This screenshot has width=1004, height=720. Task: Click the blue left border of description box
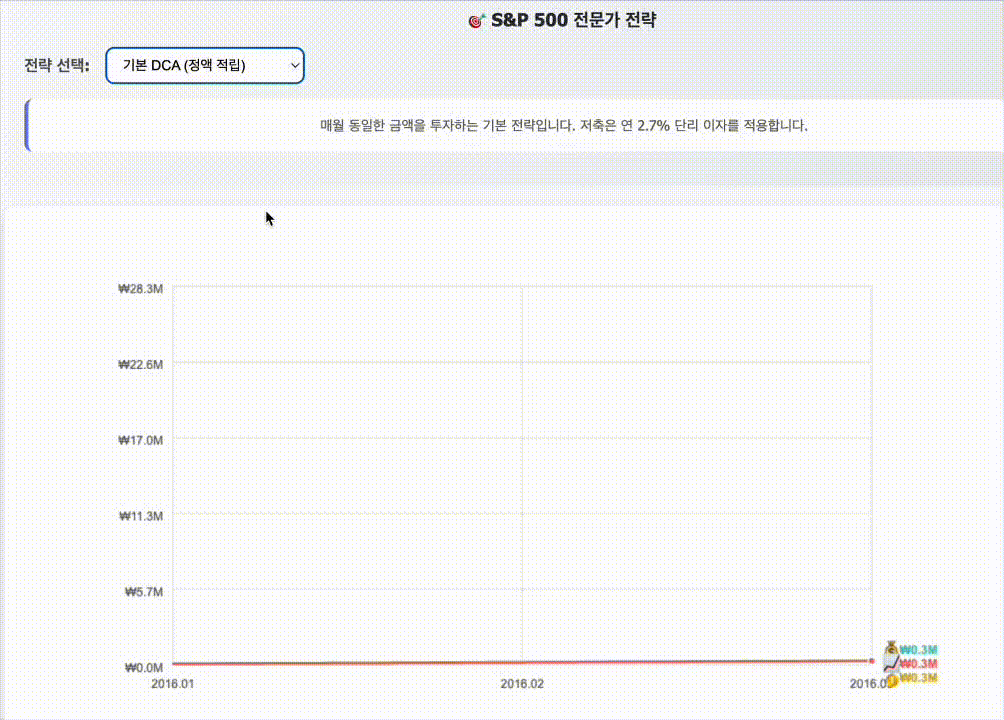[27, 126]
